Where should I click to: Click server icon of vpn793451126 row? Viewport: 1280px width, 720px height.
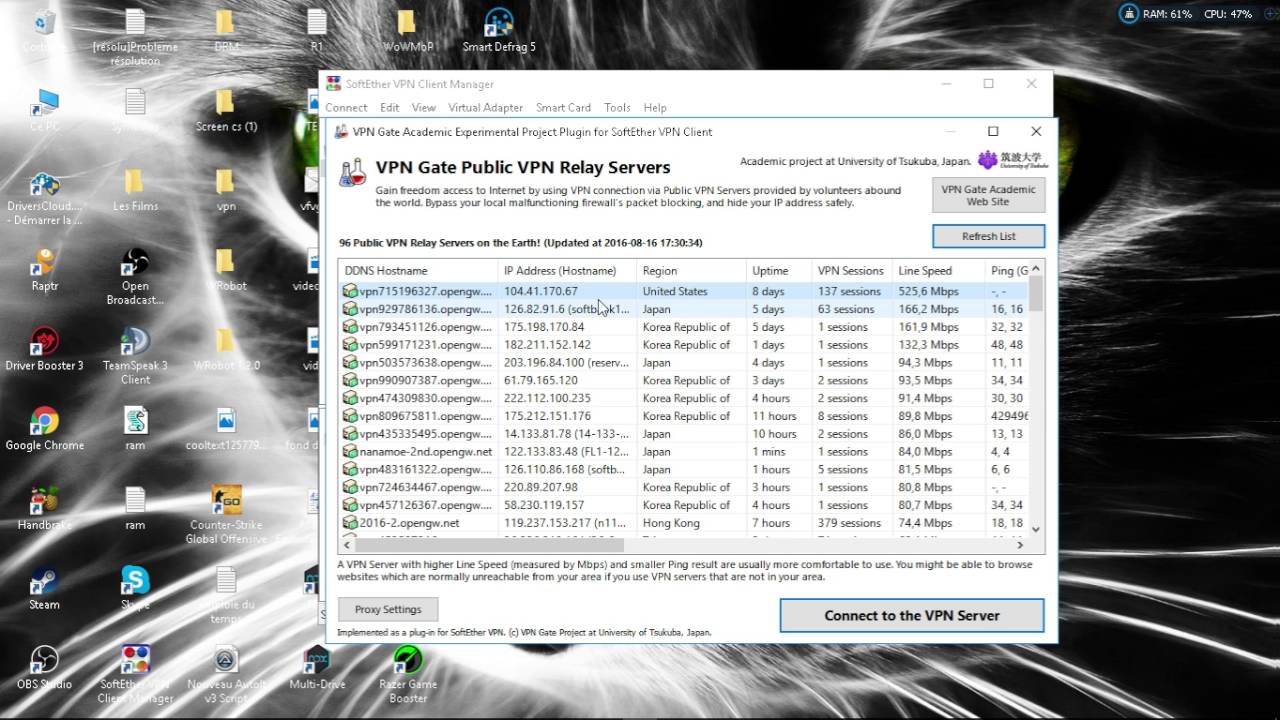350,327
